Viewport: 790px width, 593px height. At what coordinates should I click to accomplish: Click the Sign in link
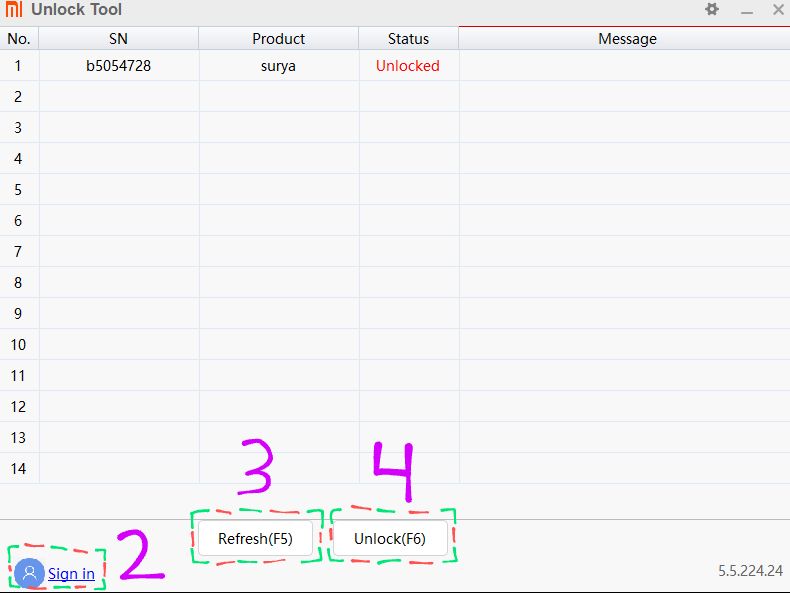point(71,574)
